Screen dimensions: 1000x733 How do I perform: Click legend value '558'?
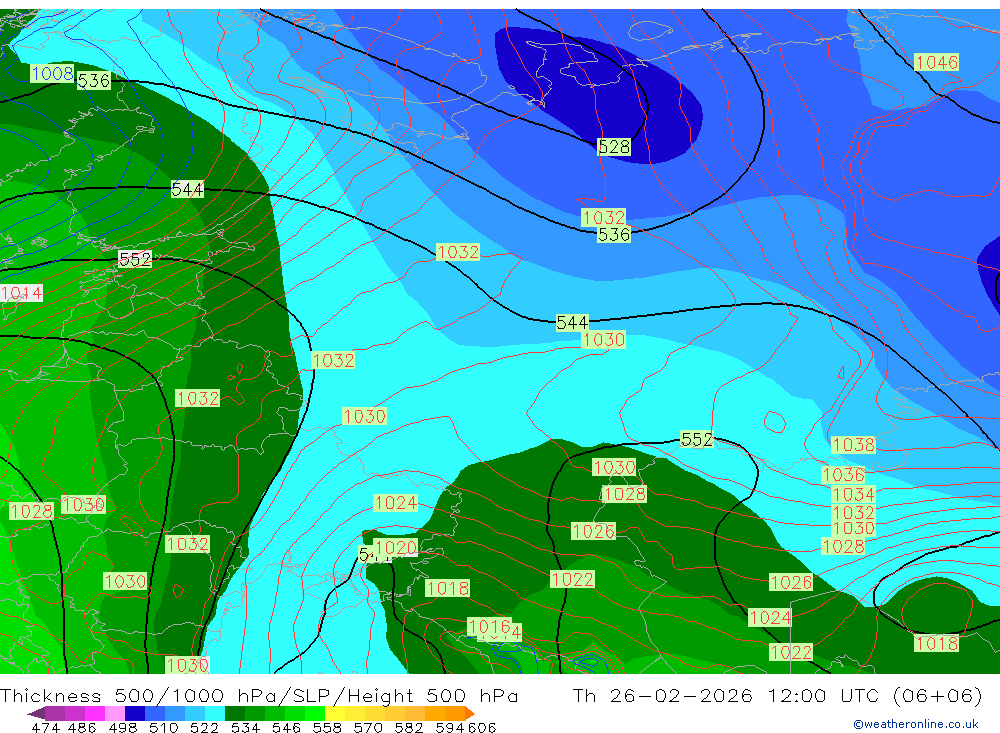click(327, 727)
